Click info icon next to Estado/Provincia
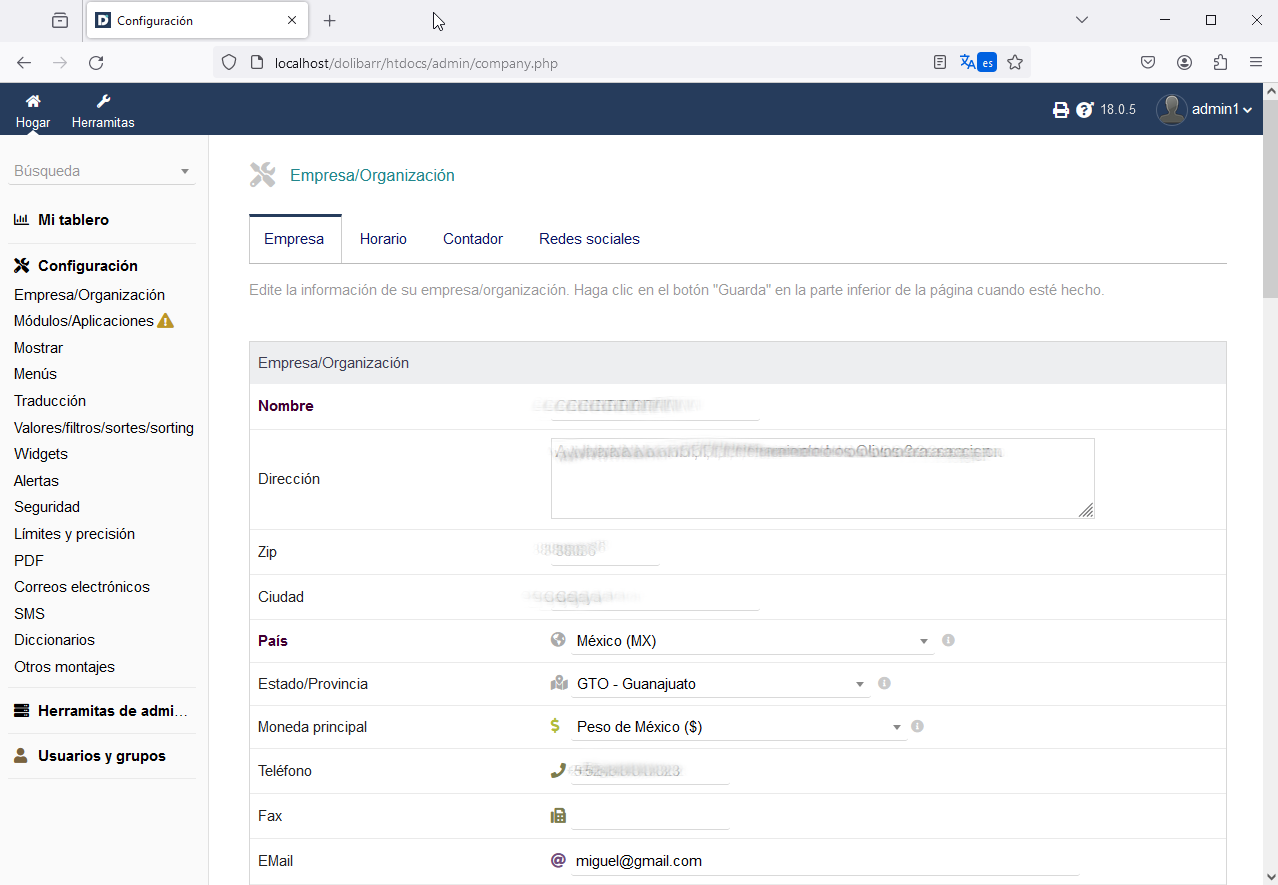 pyautogui.click(x=884, y=683)
